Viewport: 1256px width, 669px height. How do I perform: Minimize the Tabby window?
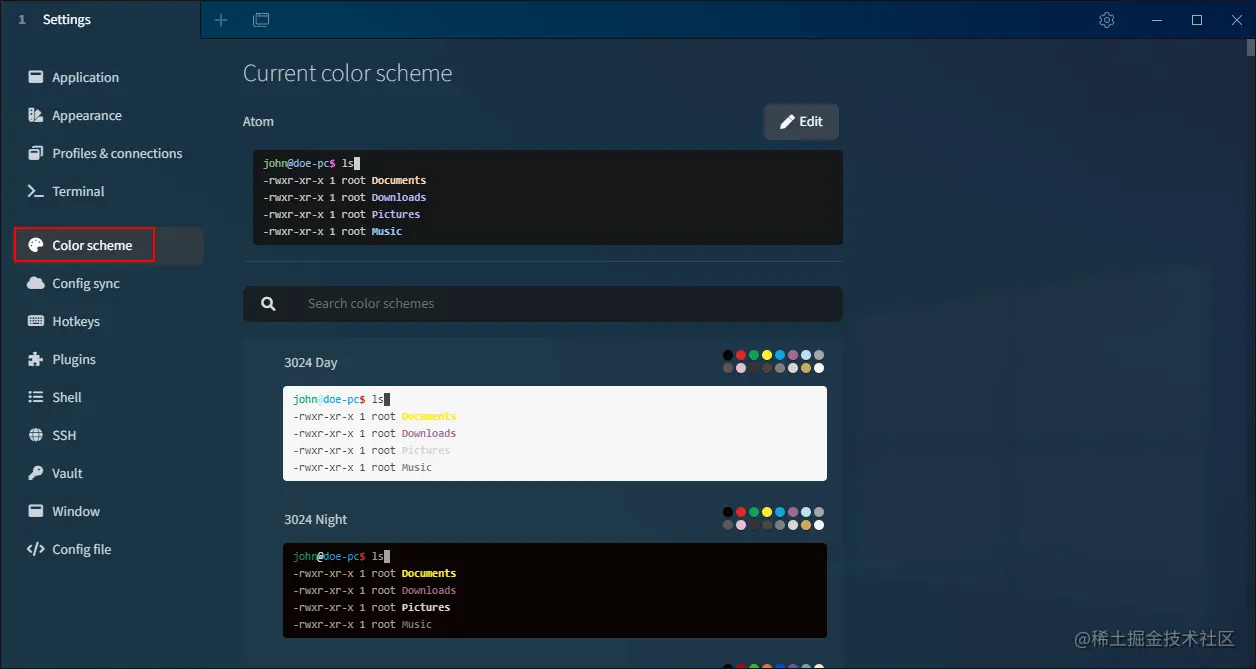[1156, 20]
